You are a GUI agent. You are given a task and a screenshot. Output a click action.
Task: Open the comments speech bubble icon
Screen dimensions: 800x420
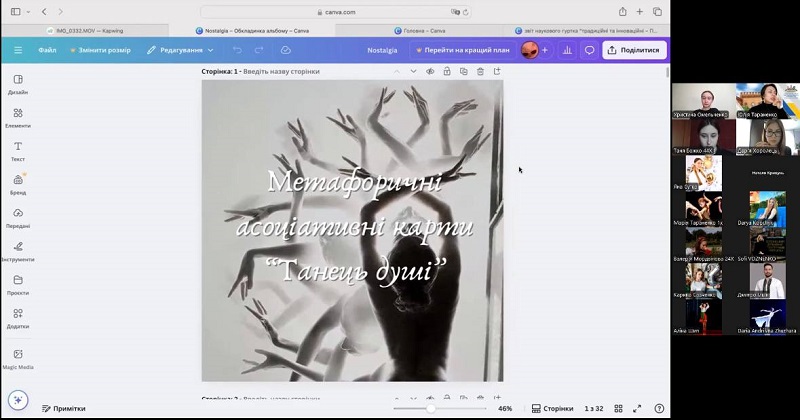coord(589,50)
